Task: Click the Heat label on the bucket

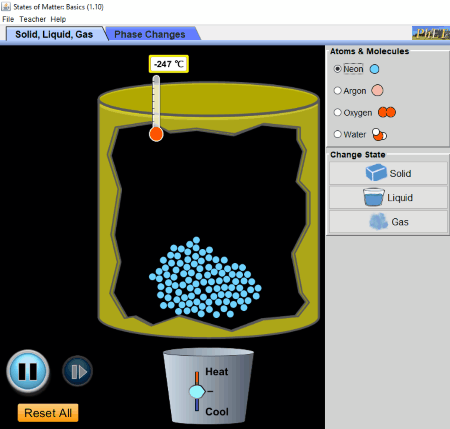Action: [x=217, y=372]
